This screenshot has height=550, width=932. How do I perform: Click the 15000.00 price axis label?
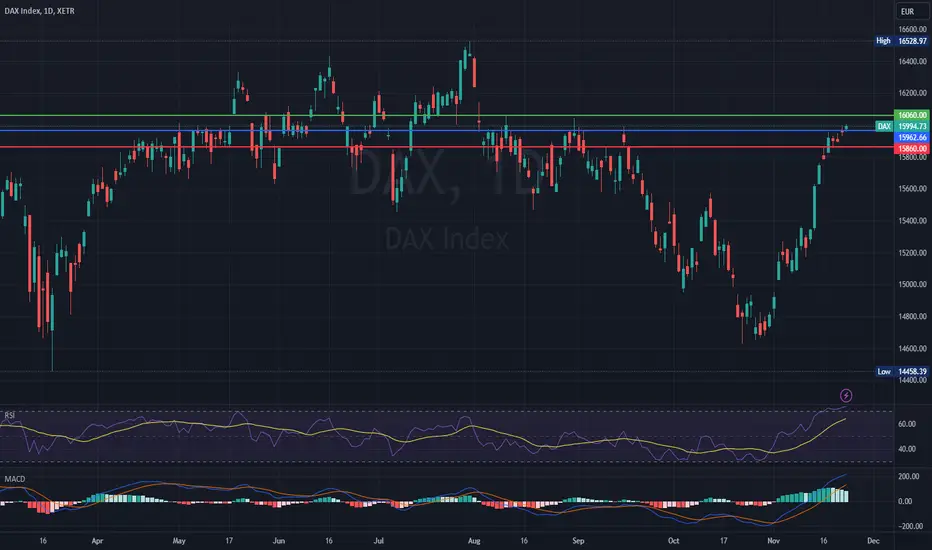point(912,285)
